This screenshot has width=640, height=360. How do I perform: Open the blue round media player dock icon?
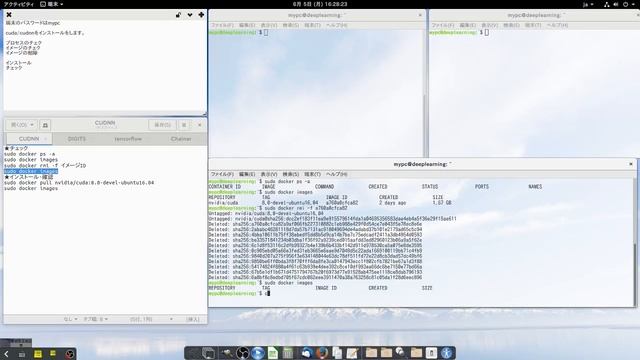pyautogui.click(x=258, y=353)
